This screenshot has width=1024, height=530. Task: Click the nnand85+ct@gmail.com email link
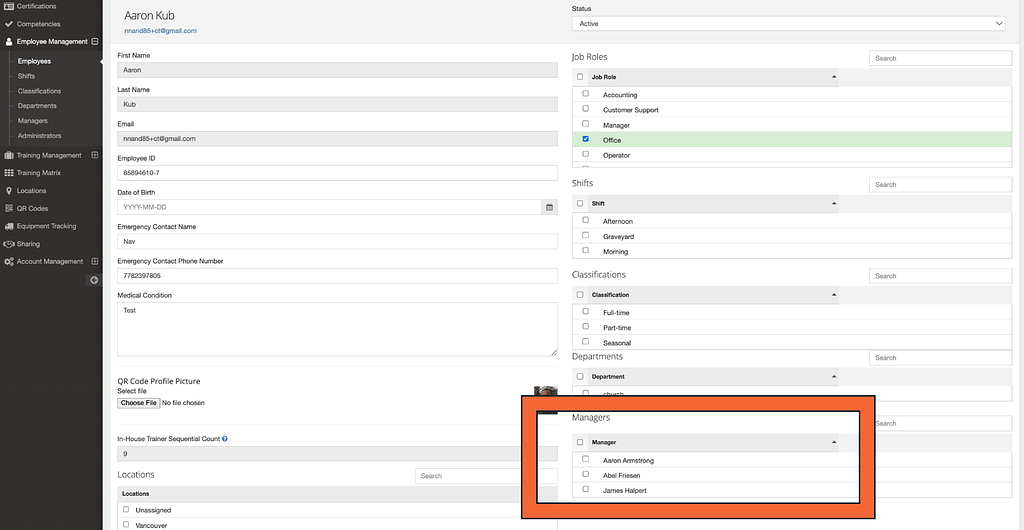pyautogui.click(x=160, y=31)
